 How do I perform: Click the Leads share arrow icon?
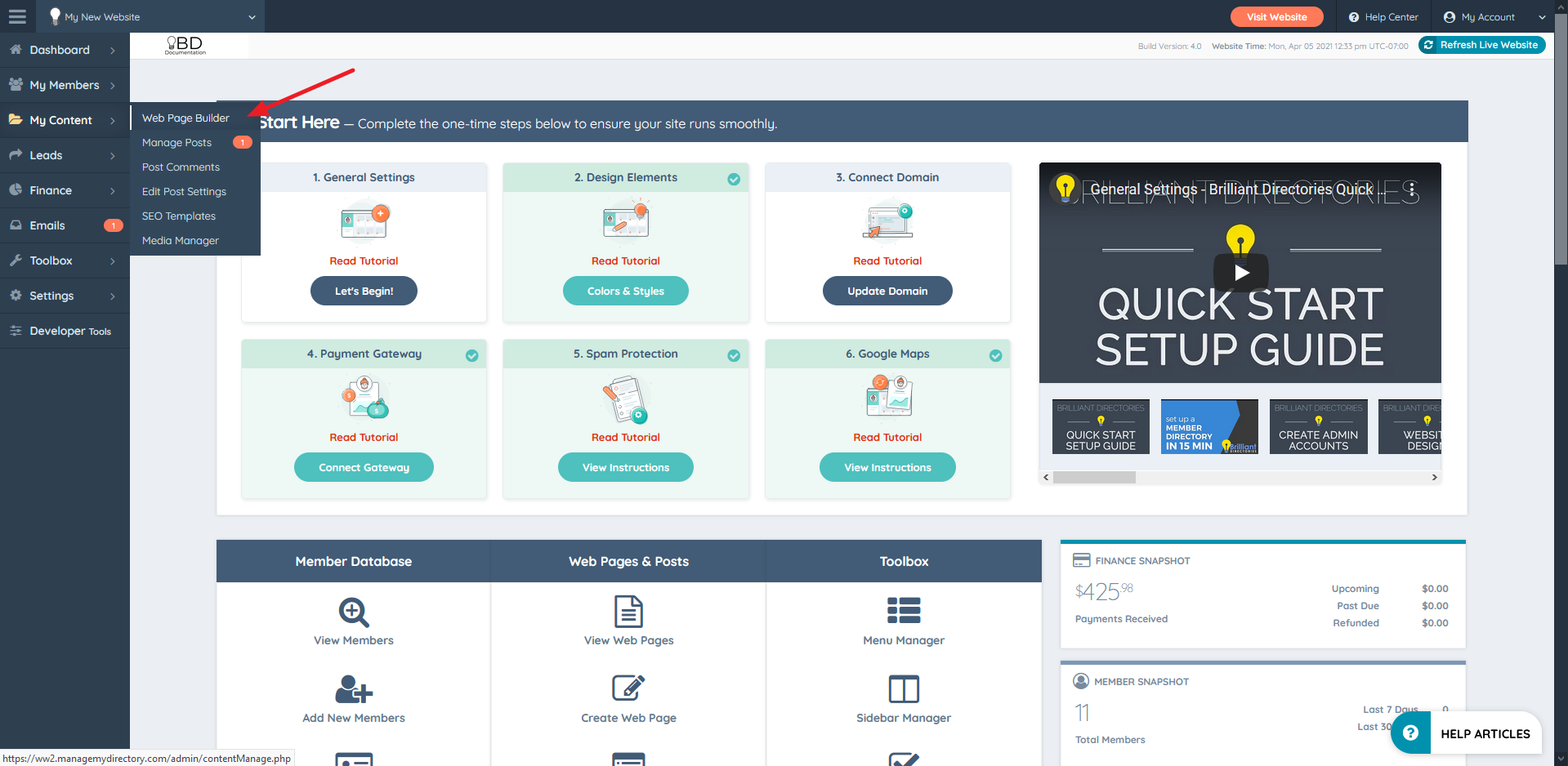(16, 155)
